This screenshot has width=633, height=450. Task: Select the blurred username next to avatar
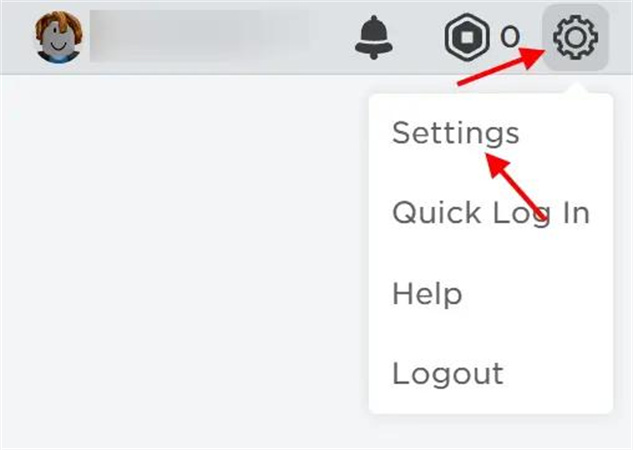point(199,36)
